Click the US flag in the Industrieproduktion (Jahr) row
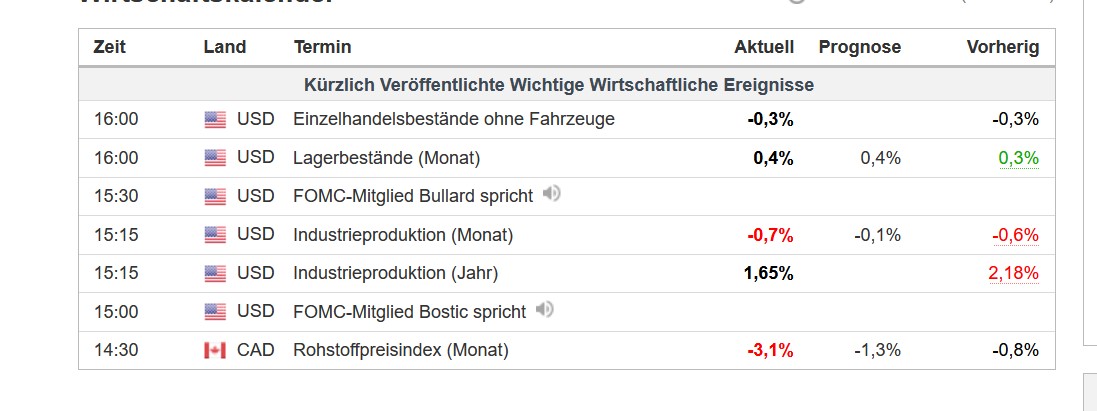 (x=215, y=274)
